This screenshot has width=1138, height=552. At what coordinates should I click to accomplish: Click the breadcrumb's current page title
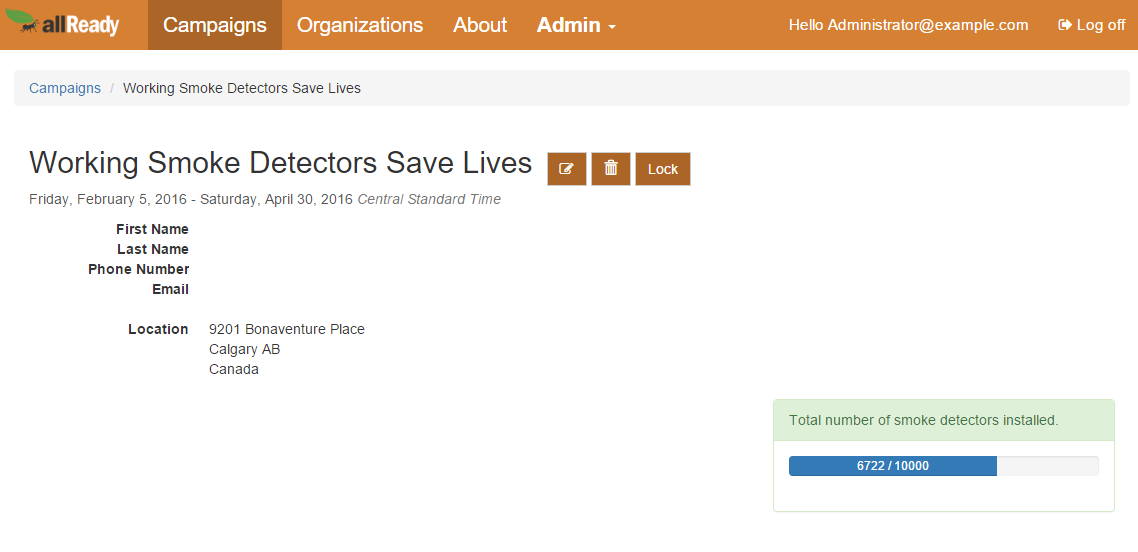tap(242, 88)
